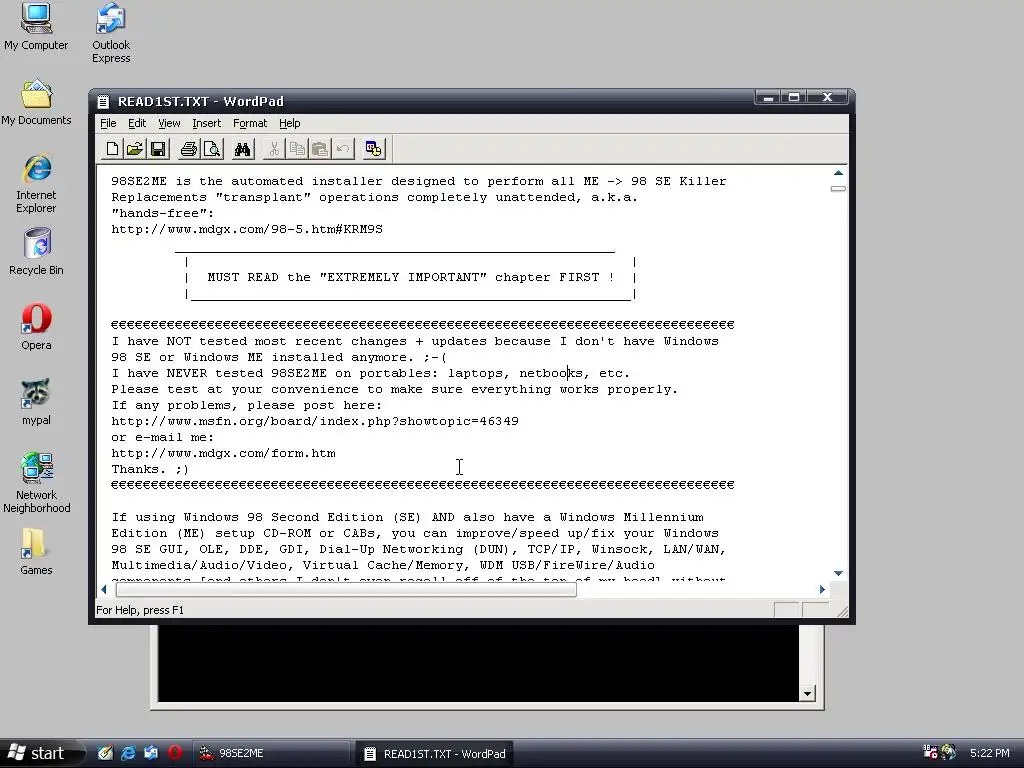The width and height of the screenshot is (1024, 768).
Task: Click the horizontal scrollbar right arrow
Action: pyautogui.click(x=822, y=589)
